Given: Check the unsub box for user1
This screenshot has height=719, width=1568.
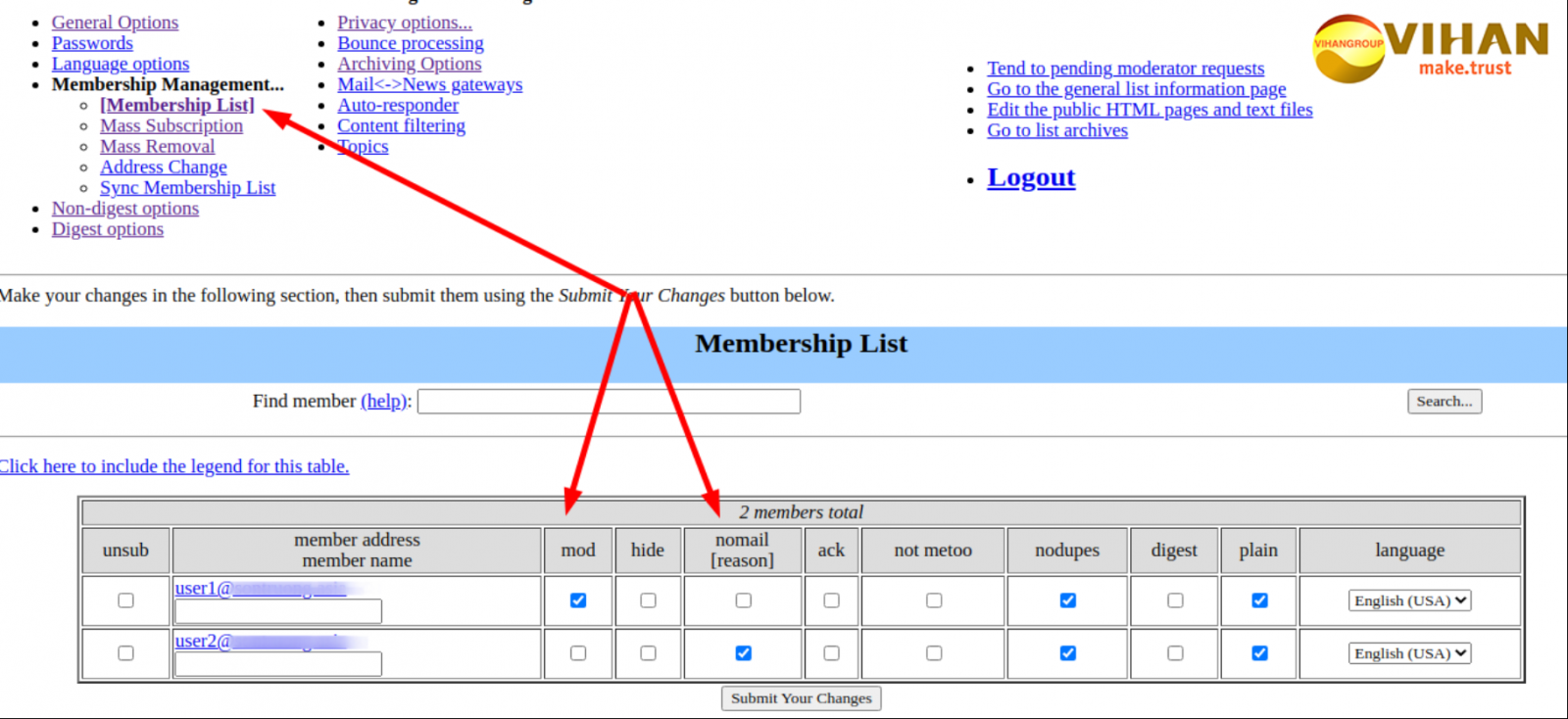Looking at the screenshot, I should pyautogui.click(x=125, y=600).
